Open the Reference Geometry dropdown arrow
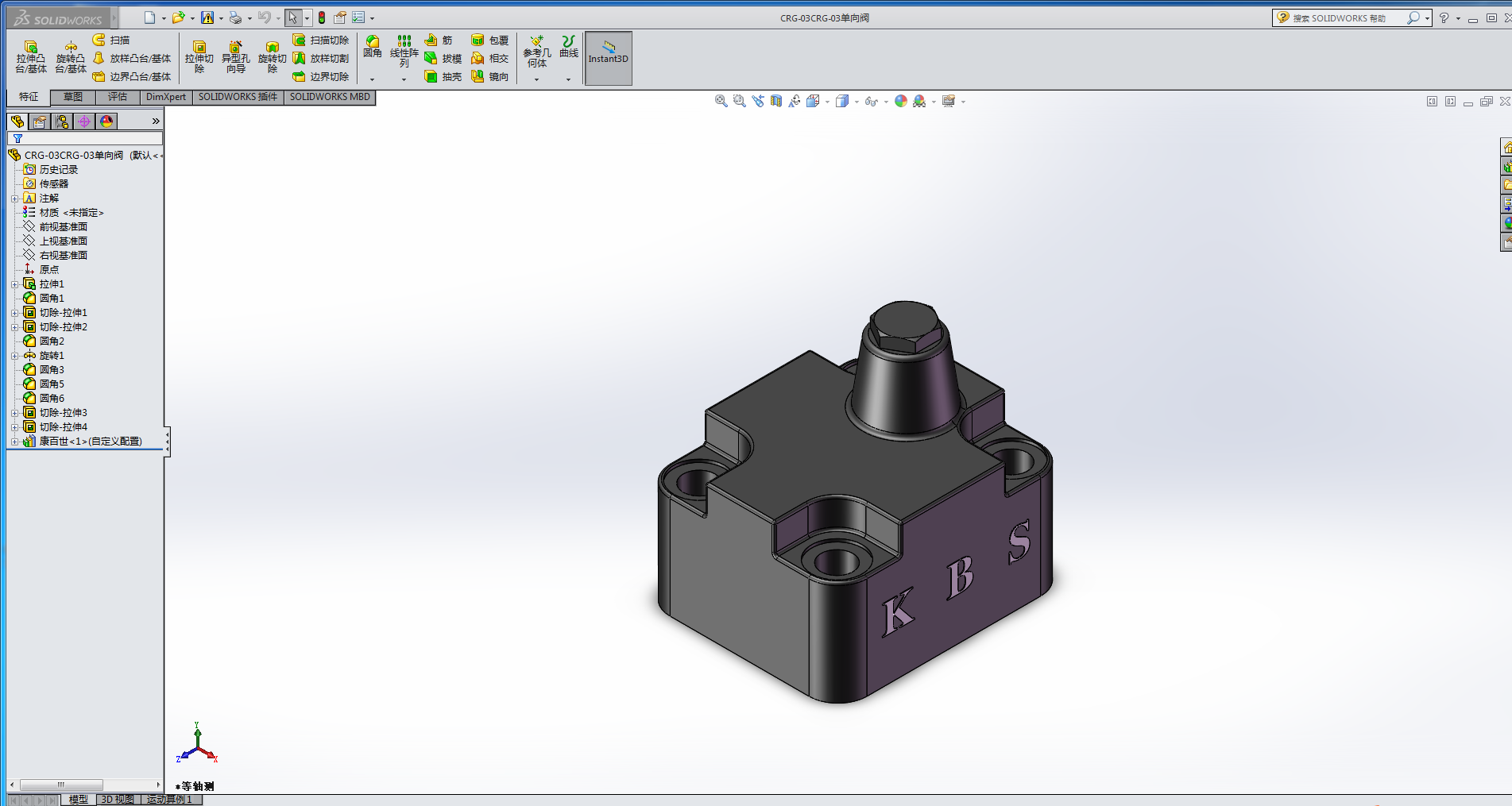The height and width of the screenshot is (806, 1512). pos(536,79)
